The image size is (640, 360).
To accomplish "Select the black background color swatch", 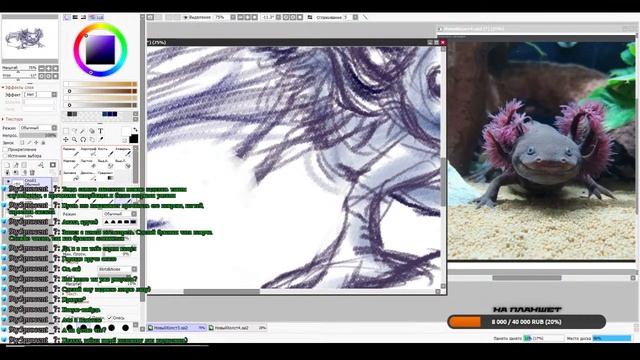I will (133, 139).
